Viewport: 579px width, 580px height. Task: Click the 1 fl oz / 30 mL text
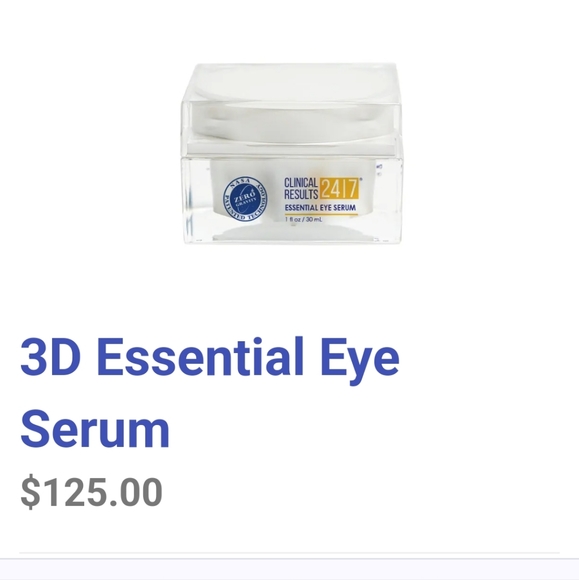304,219
